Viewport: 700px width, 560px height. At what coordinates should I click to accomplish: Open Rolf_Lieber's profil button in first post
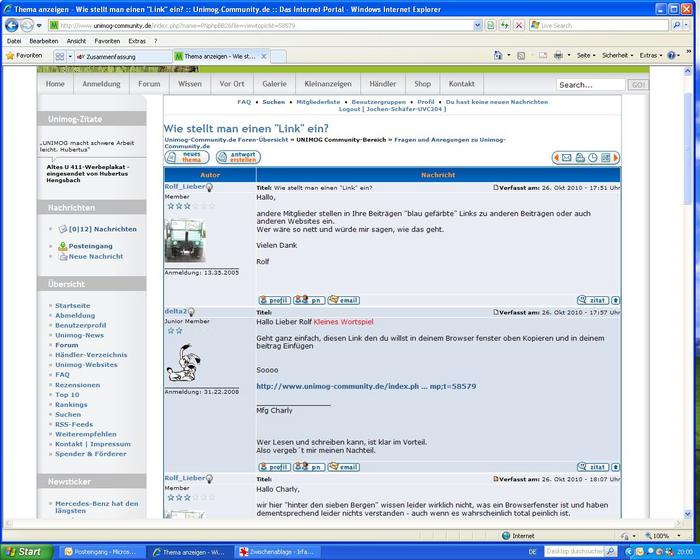coord(274,300)
